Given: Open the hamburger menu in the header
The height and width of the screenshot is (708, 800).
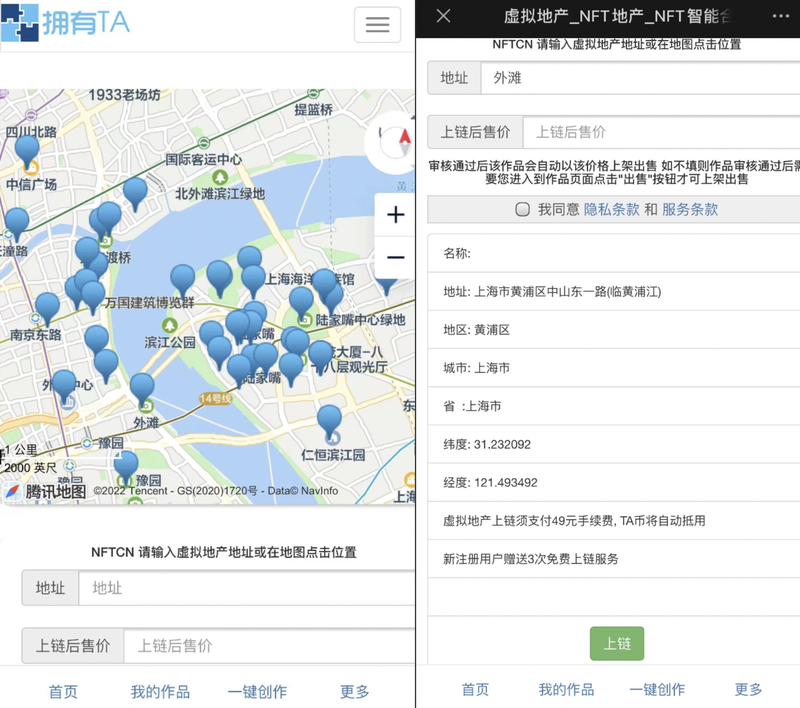Looking at the screenshot, I should point(377,24).
